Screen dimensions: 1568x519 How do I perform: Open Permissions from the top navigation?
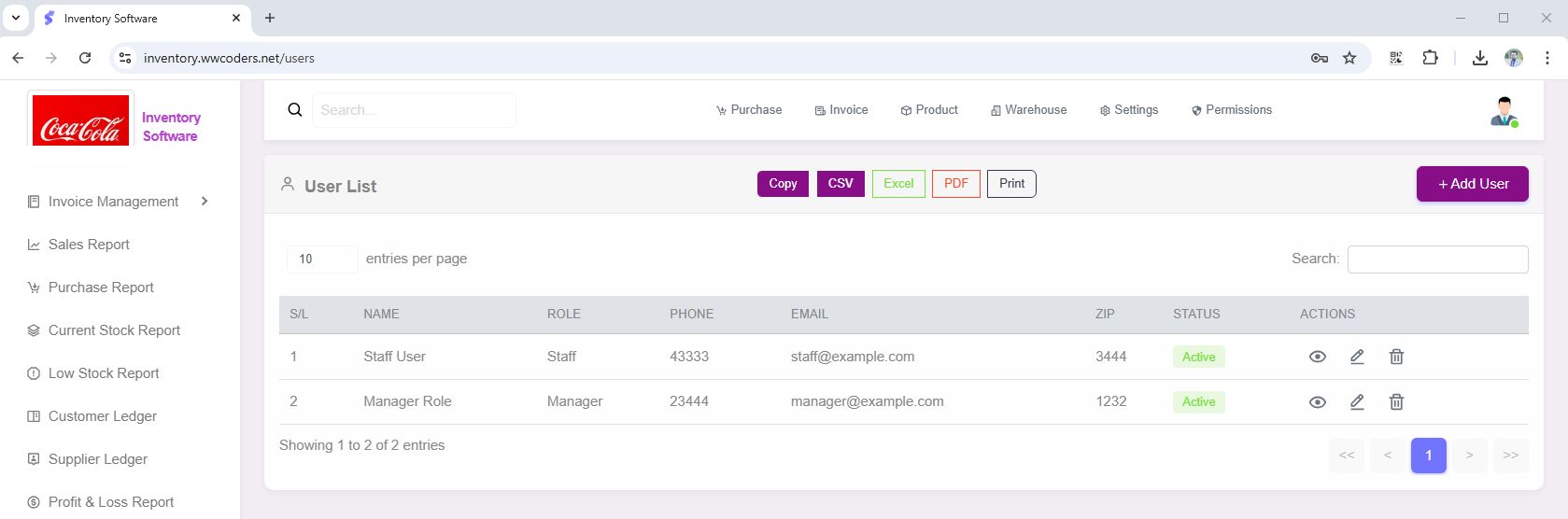pyautogui.click(x=1232, y=110)
